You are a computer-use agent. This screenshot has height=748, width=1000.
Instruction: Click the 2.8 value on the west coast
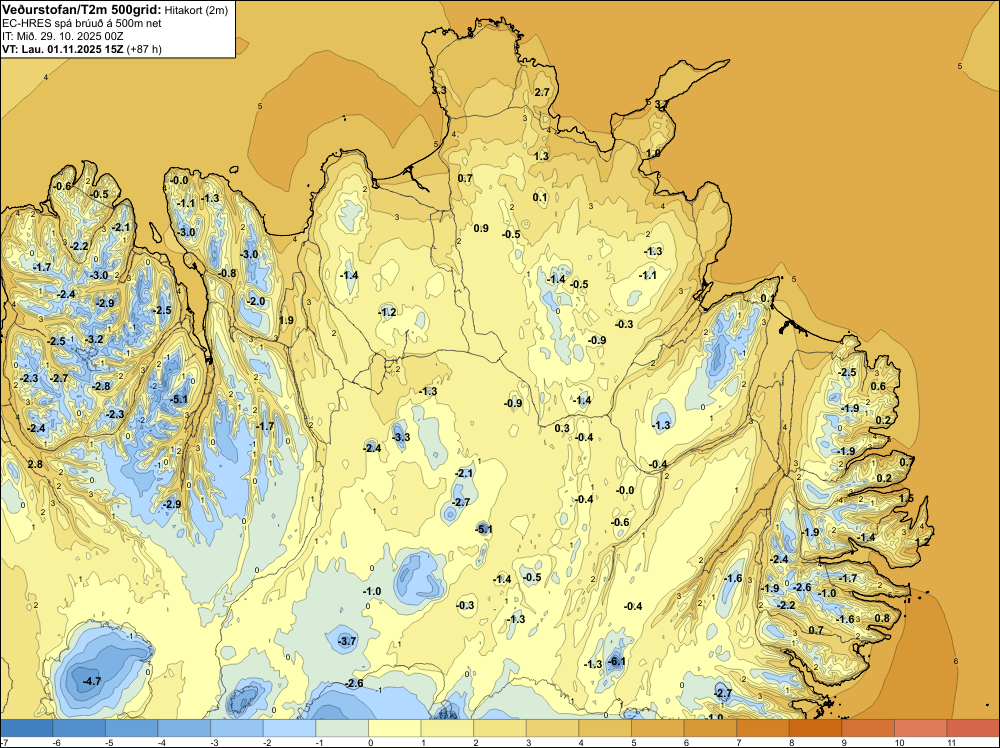tap(35, 464)
